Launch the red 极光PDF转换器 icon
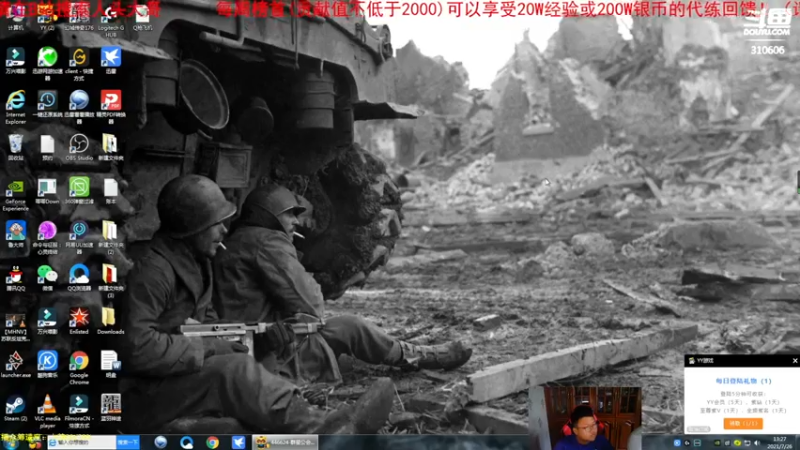 pos(111,107)
